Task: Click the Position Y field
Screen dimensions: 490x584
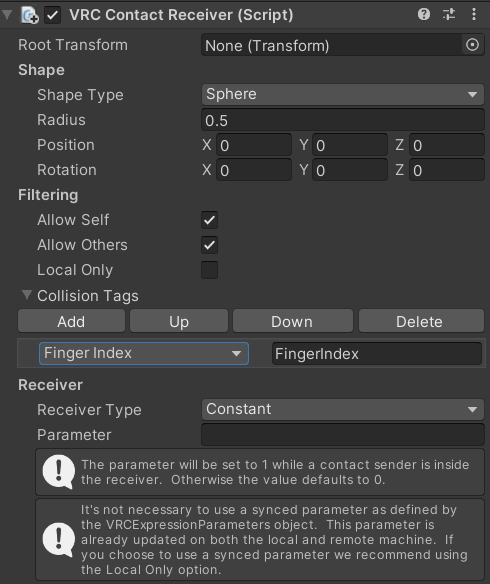Action: (350, 145)
